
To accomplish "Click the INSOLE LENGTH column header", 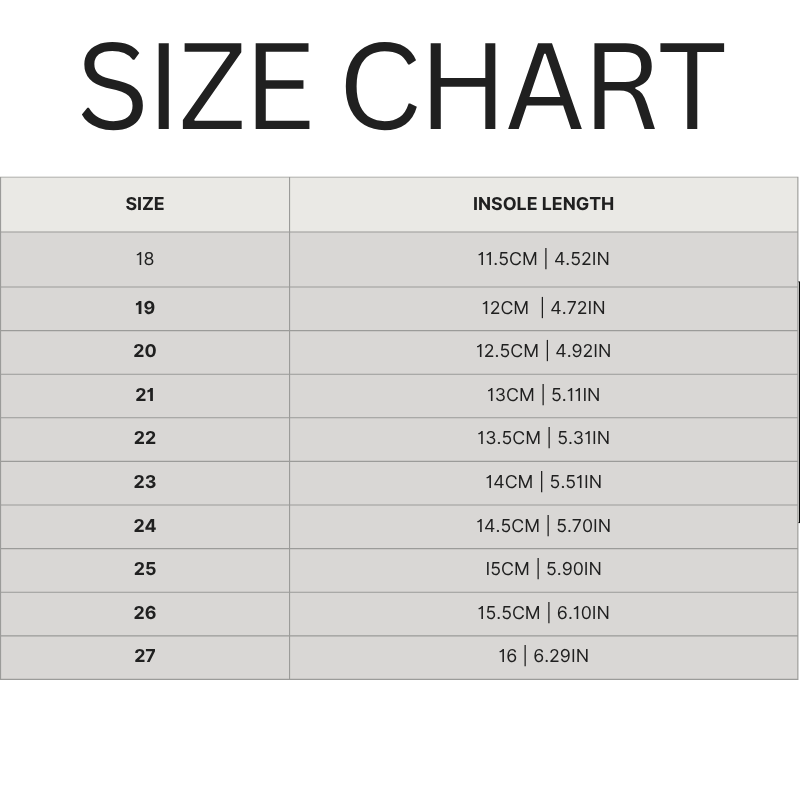I will click(x=543, y=204).
